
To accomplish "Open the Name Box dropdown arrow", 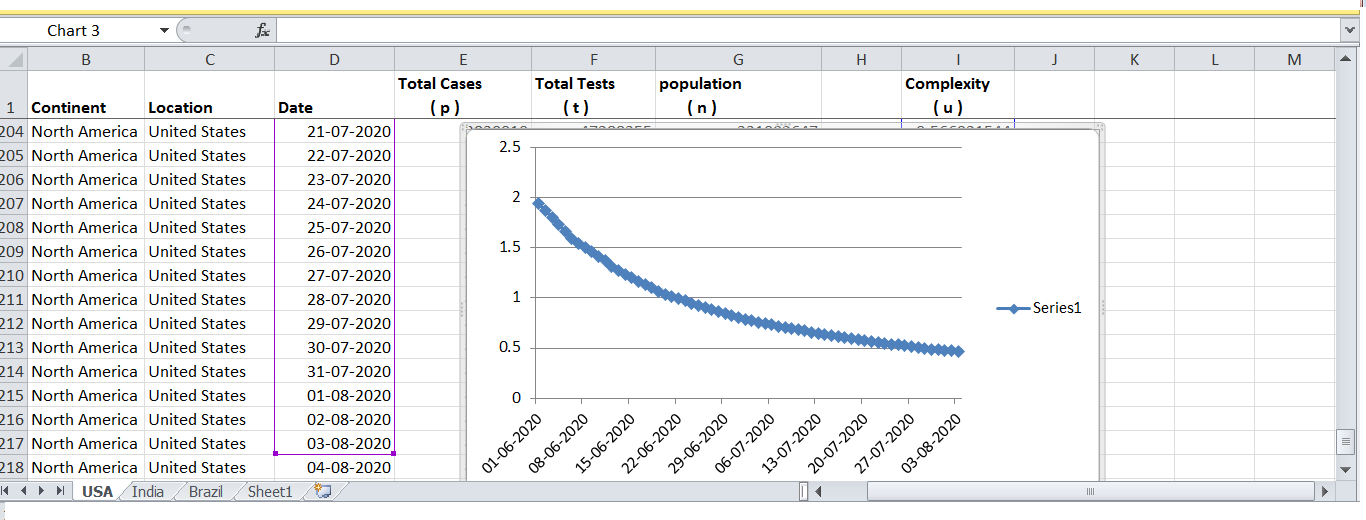I will [x=164, y=31].
